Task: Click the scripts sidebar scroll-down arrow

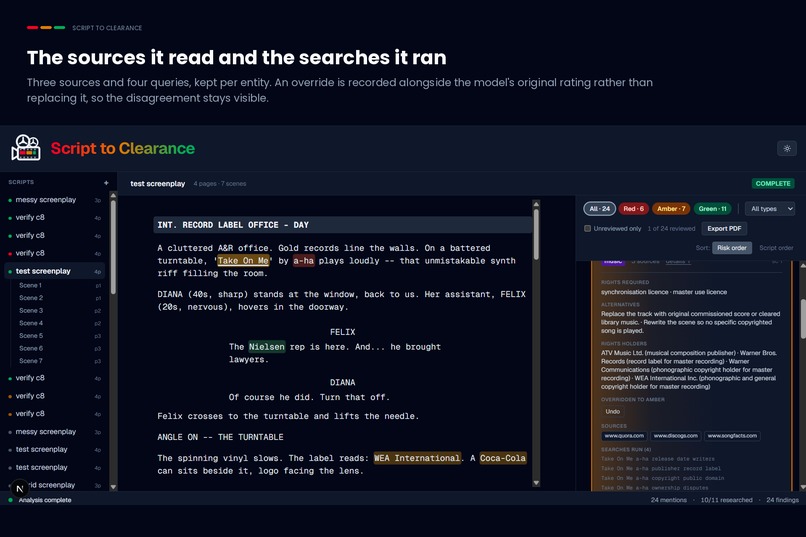Action: [x=113, y=487]
